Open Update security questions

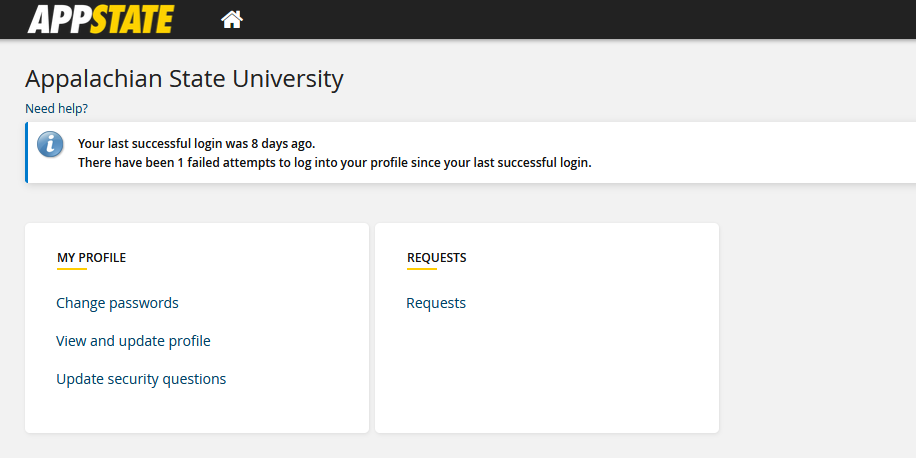(141, 379)
